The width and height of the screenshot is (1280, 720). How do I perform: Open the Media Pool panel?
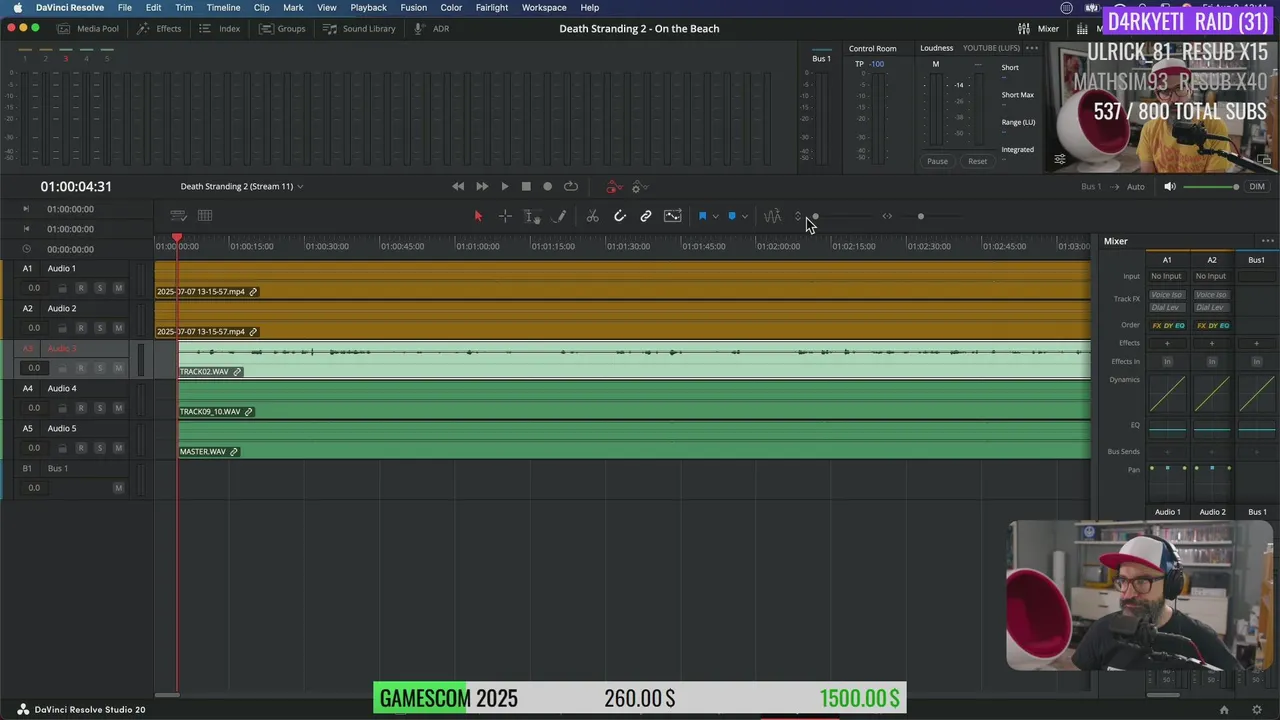click(x=89, y=28)
